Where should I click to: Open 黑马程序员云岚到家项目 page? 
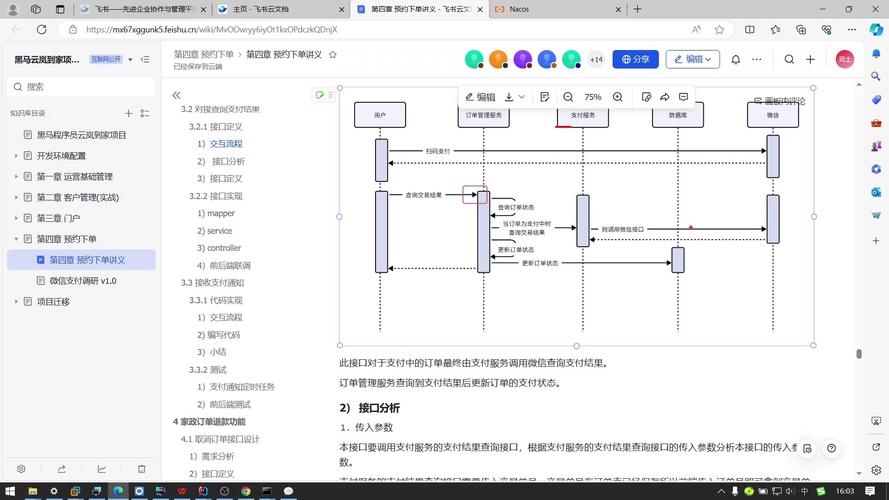coord(81,135)
